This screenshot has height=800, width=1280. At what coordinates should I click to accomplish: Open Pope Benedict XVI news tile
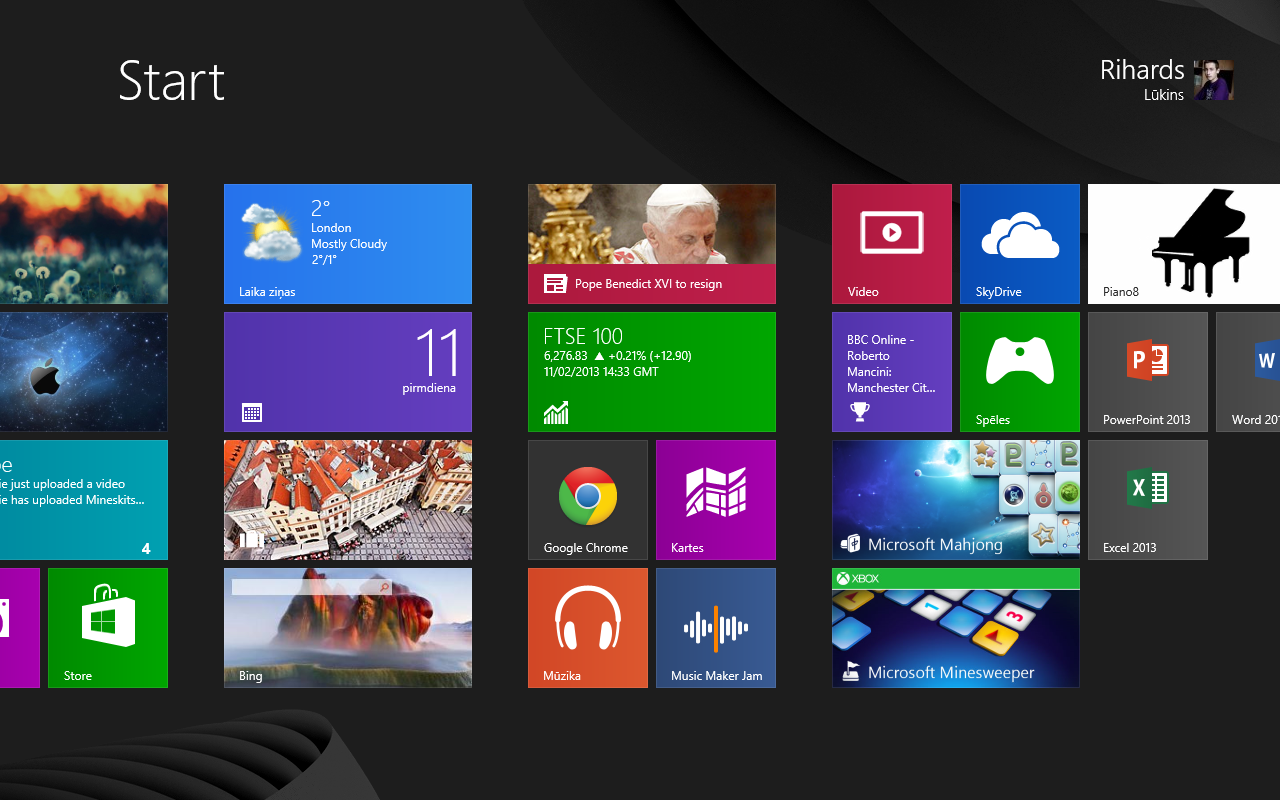(652, 244)
